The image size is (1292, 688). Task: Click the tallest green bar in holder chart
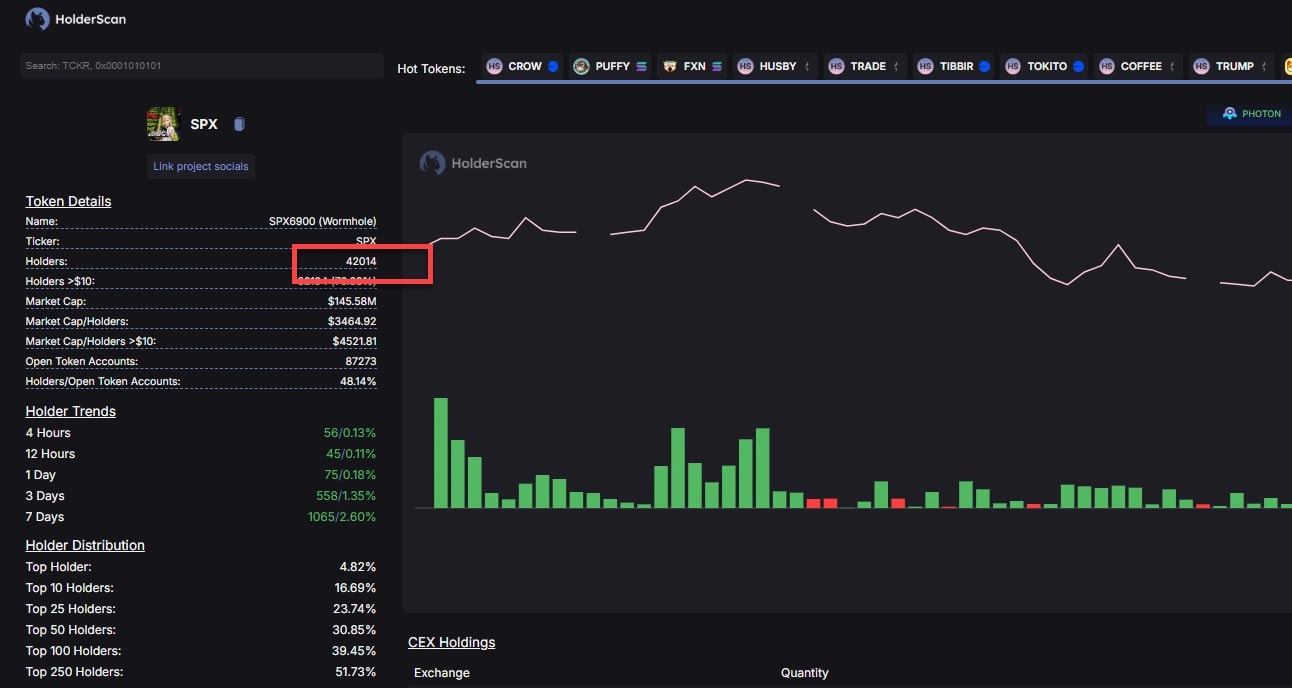[440, 453]
